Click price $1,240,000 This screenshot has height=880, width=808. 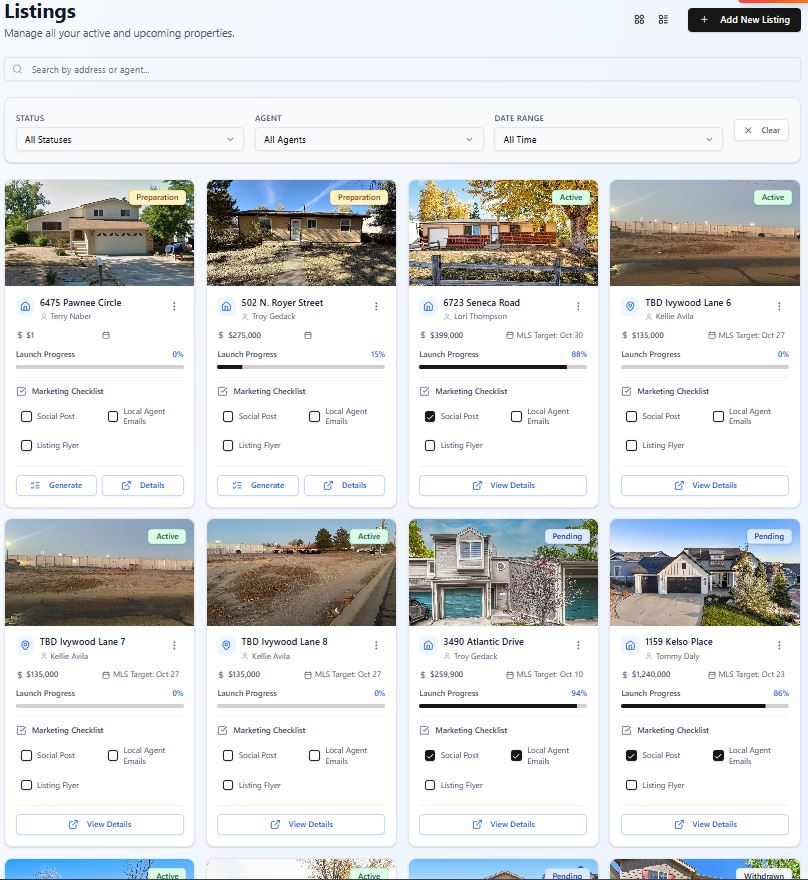(651, 674)
